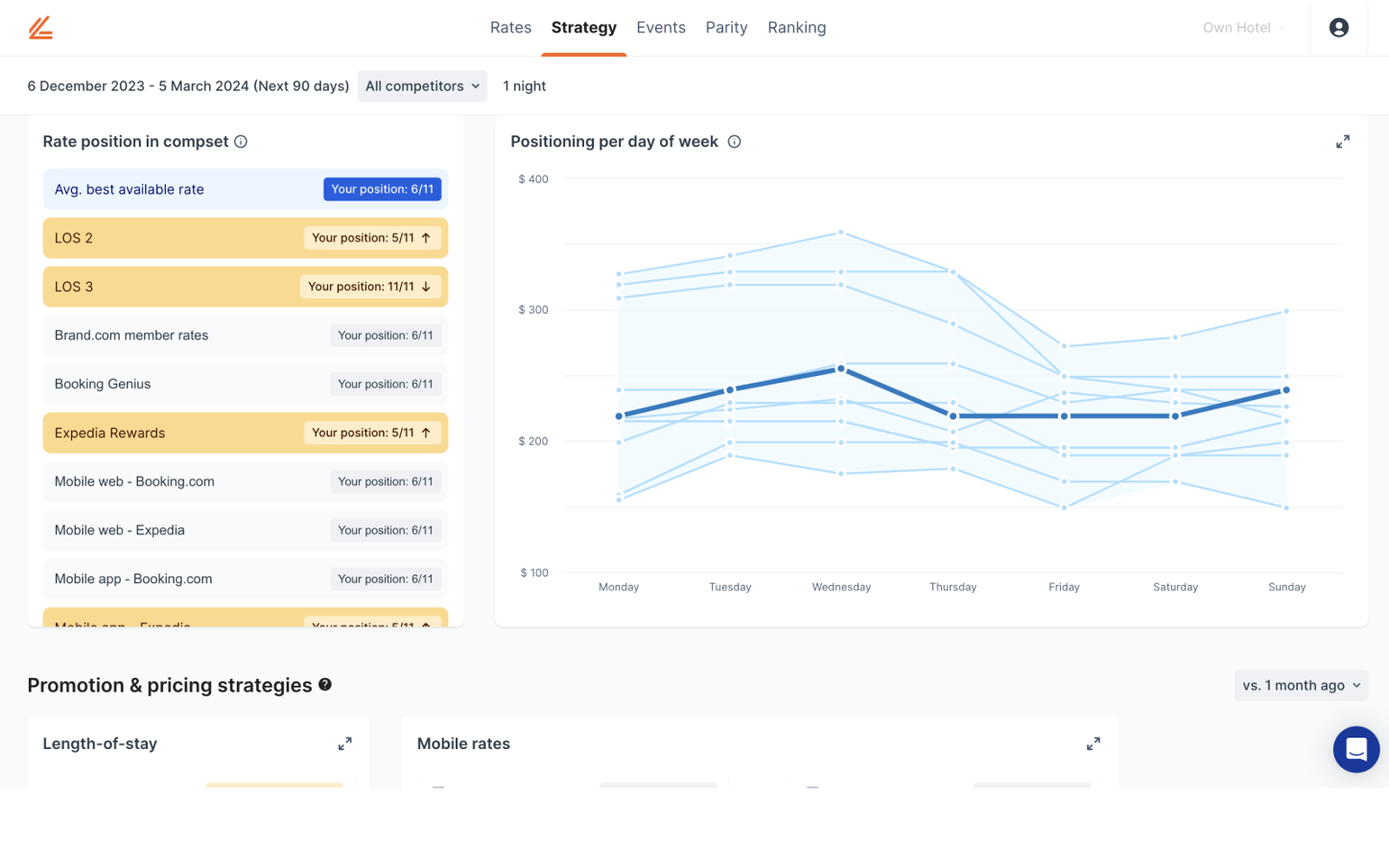Click the Friday axis label
The image size is (1389, 868).
(1064, 587)
